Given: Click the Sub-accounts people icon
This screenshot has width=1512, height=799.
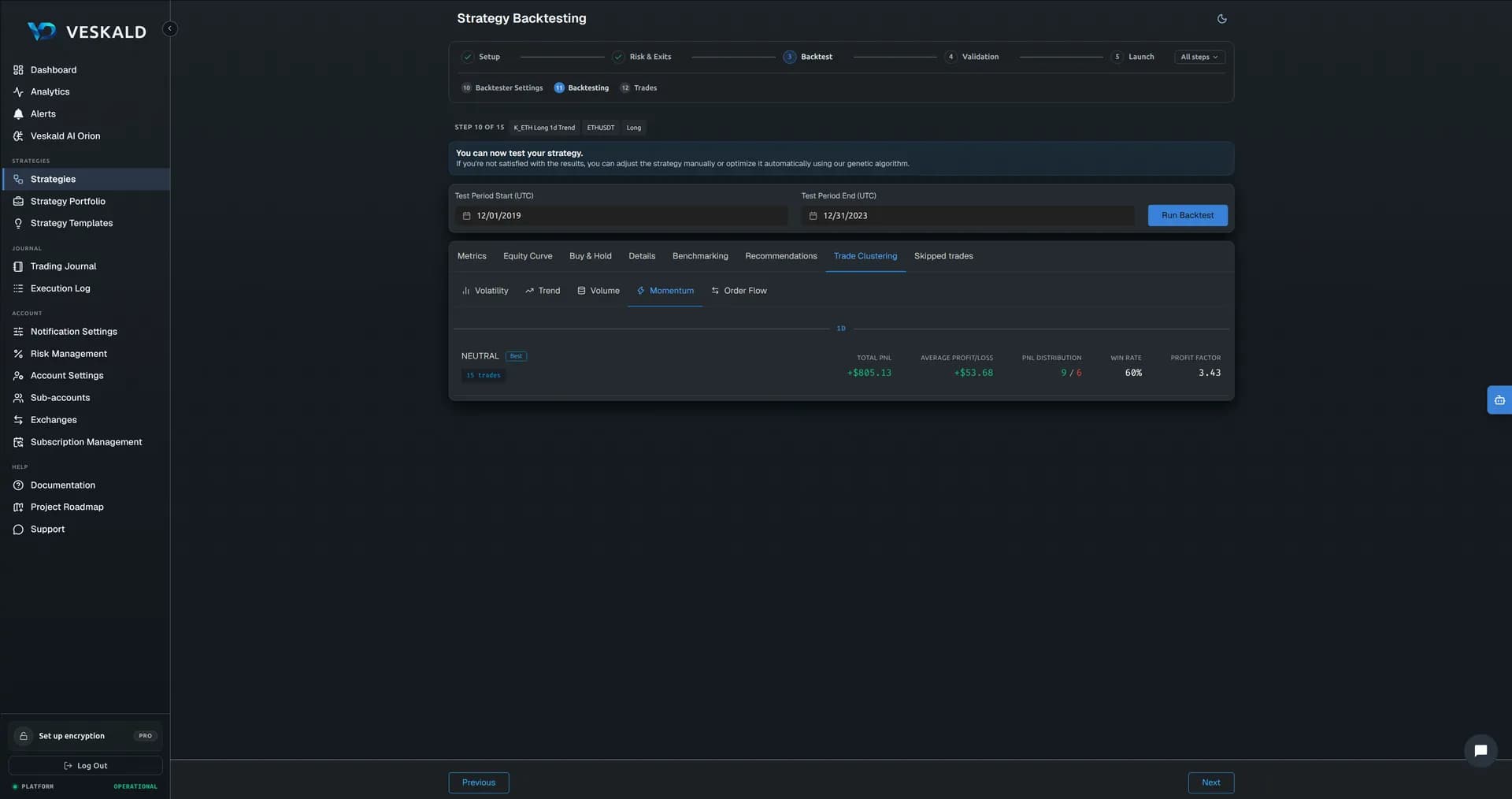Looking at the screenshot, I should coord(18,398).
